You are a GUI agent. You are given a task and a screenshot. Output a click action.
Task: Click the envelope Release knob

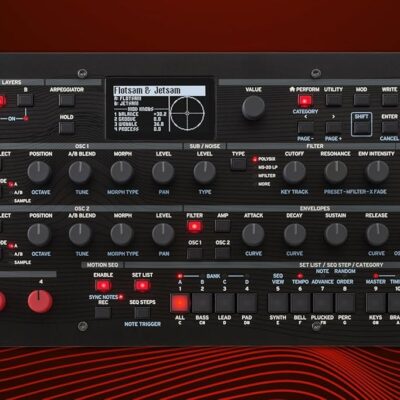point(377,234)
